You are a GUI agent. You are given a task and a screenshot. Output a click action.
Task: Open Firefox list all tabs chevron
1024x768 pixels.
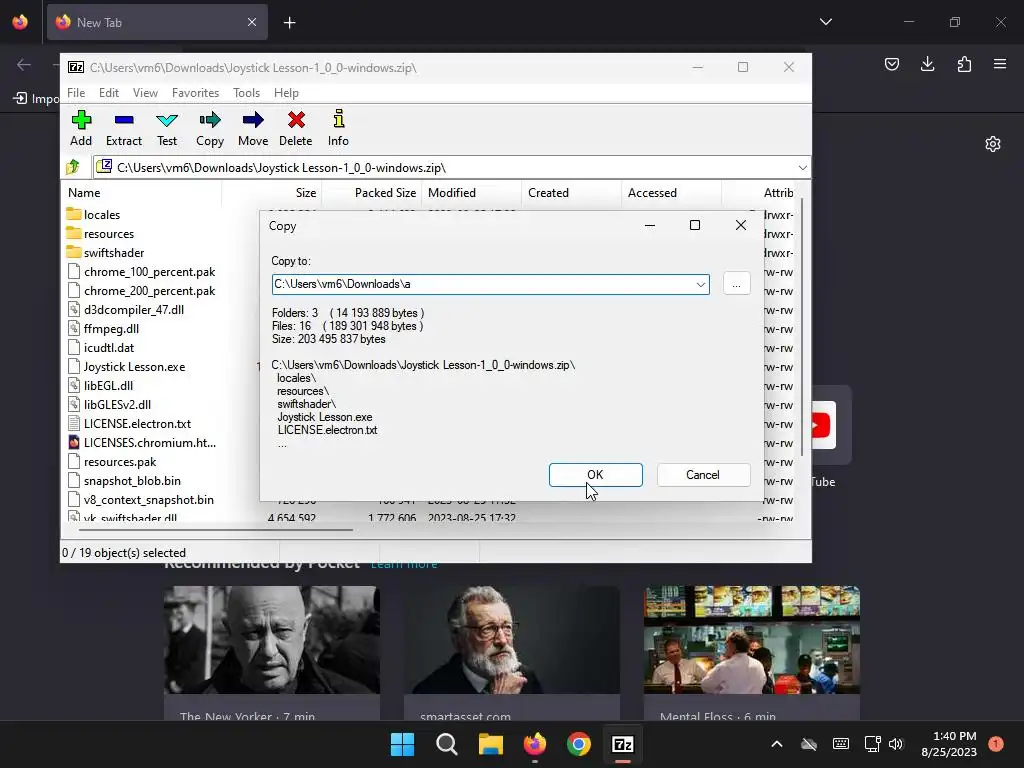[x=825, y=22]
